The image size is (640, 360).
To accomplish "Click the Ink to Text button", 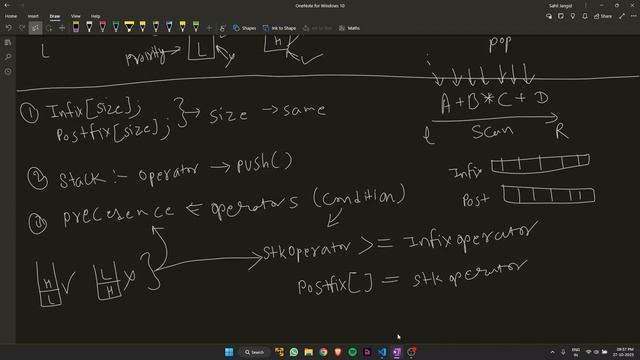I will click(317, 28).
